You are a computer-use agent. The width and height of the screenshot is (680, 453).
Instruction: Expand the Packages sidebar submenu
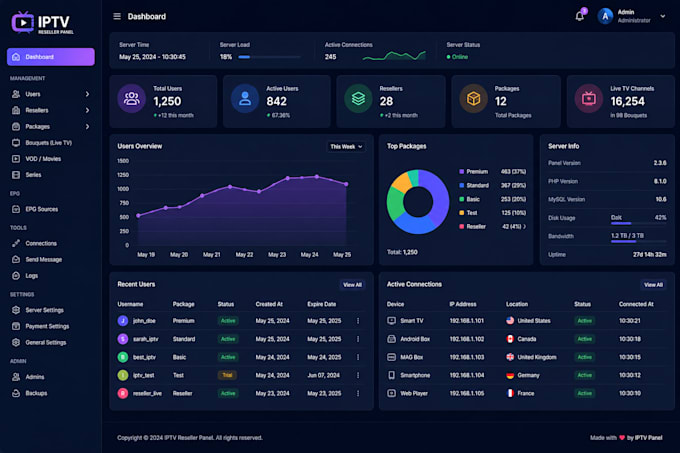coord(87,127)
